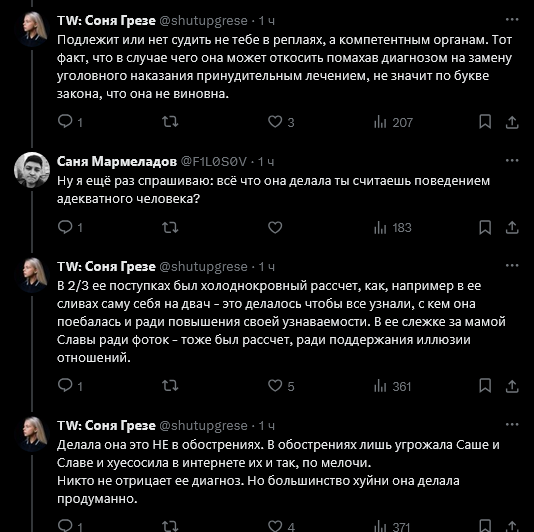Share the first tweet with 207 views
Image resolution: width=534 pixels, height=532 pixels.
tap(512, 122)
